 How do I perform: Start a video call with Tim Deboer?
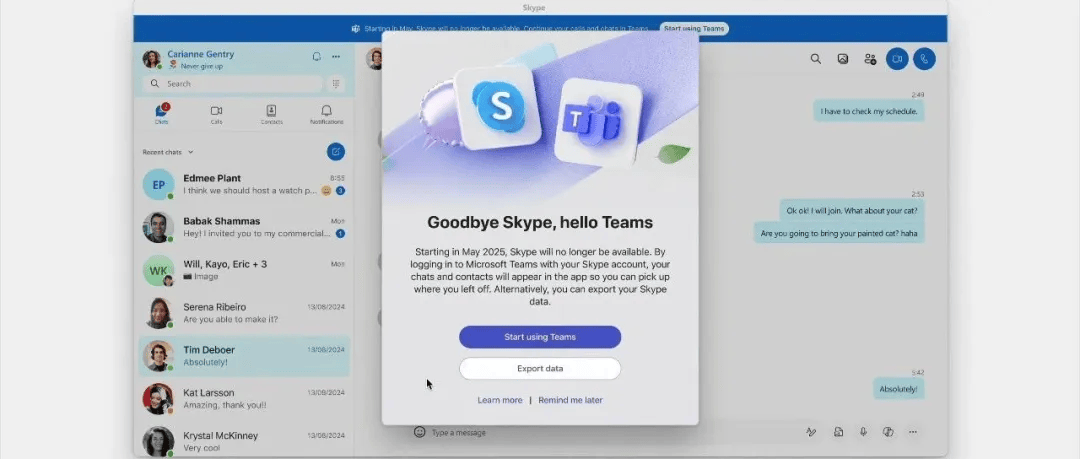pos(897,59)
